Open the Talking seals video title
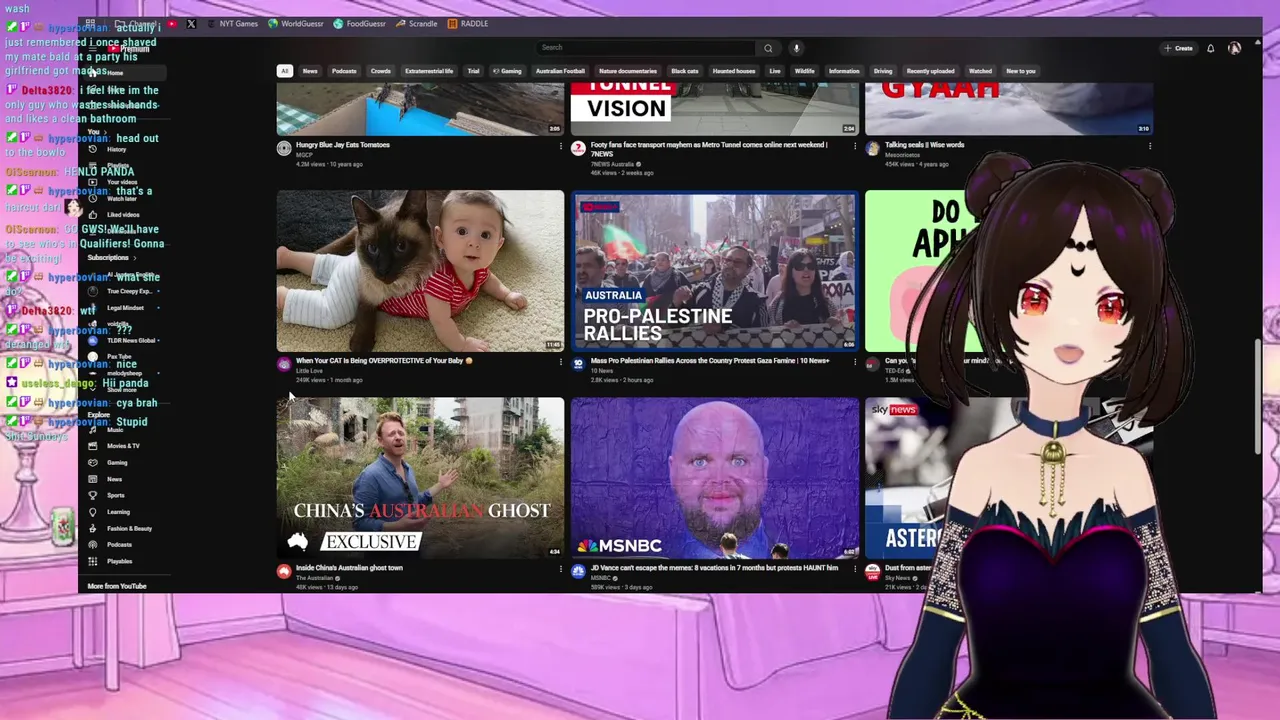 click(924, 145)
